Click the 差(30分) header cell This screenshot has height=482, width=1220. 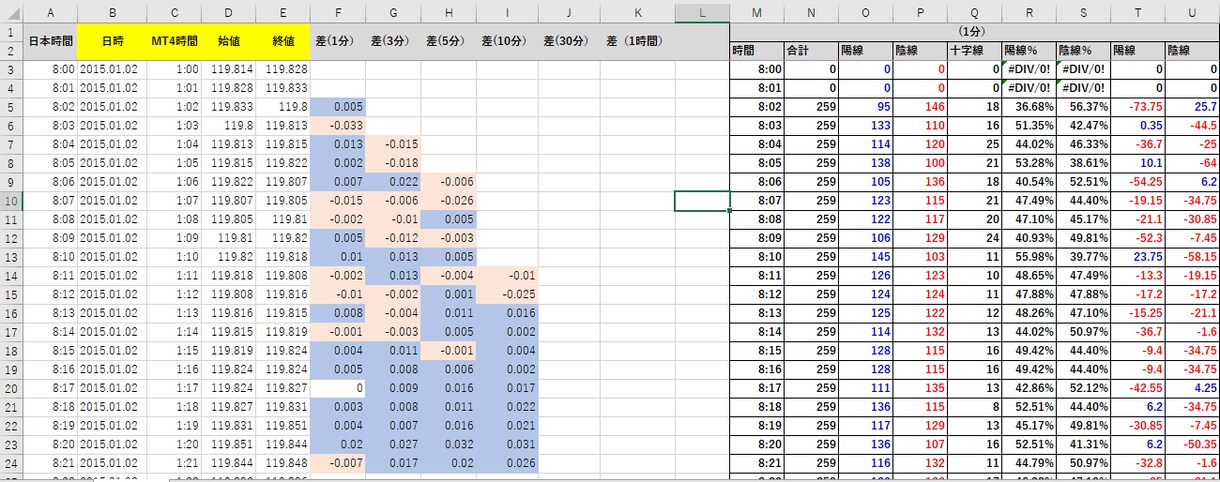pyautogui.click(x=569, y=41)
